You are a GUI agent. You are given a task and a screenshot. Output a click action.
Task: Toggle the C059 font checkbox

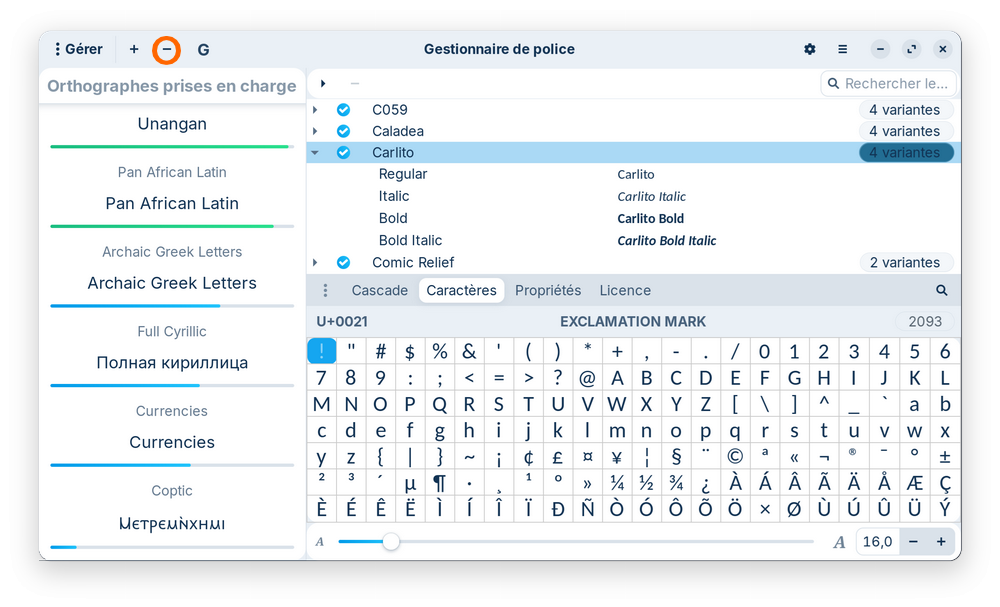tap(343, 110)
